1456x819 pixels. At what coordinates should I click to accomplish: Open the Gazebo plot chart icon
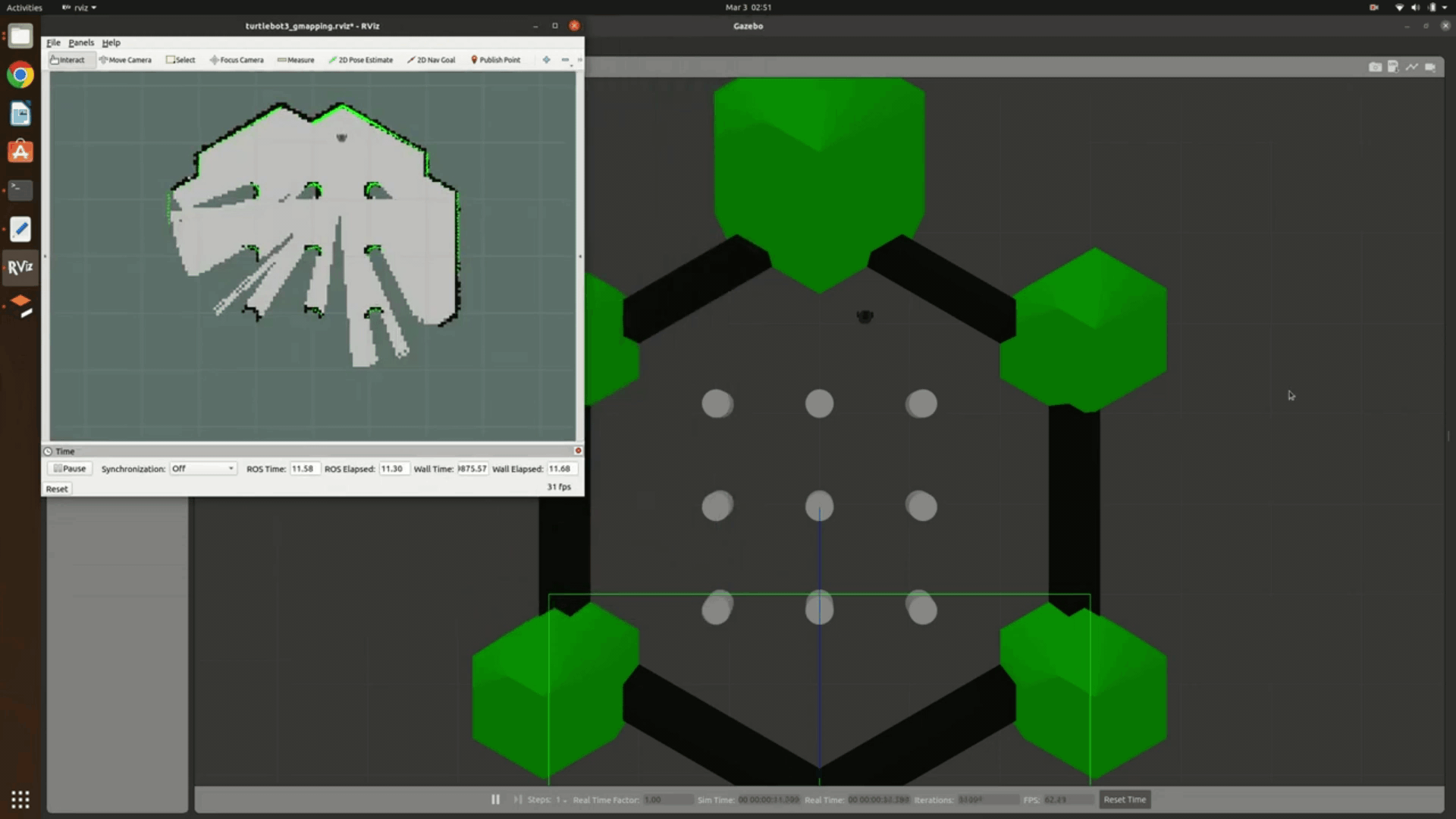click(x=1411, y=67)
